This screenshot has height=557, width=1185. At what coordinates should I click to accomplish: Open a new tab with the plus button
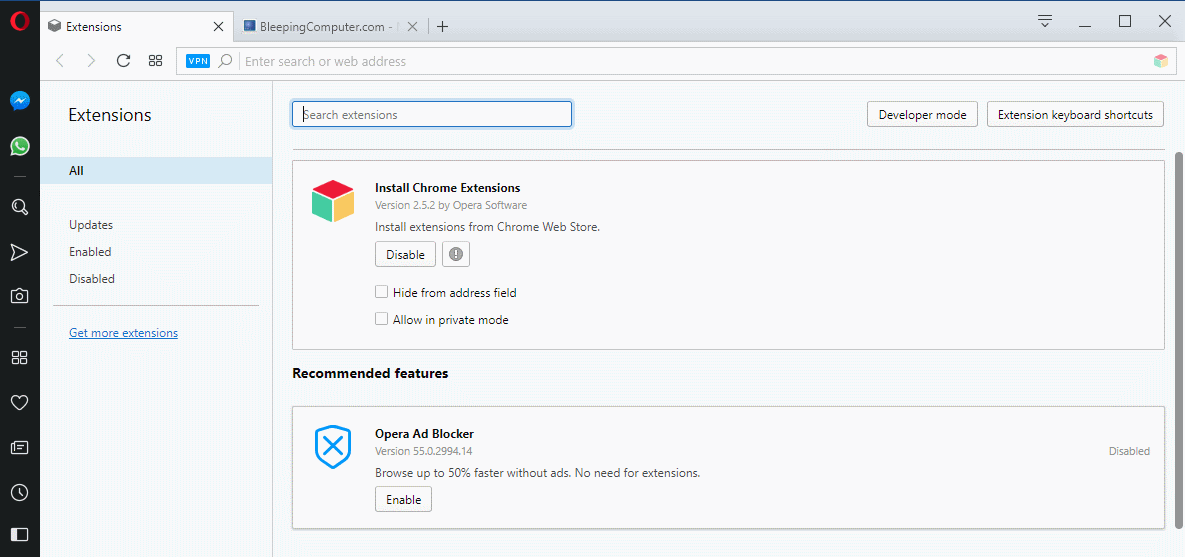pyautogui.click(x=443, y=26)
